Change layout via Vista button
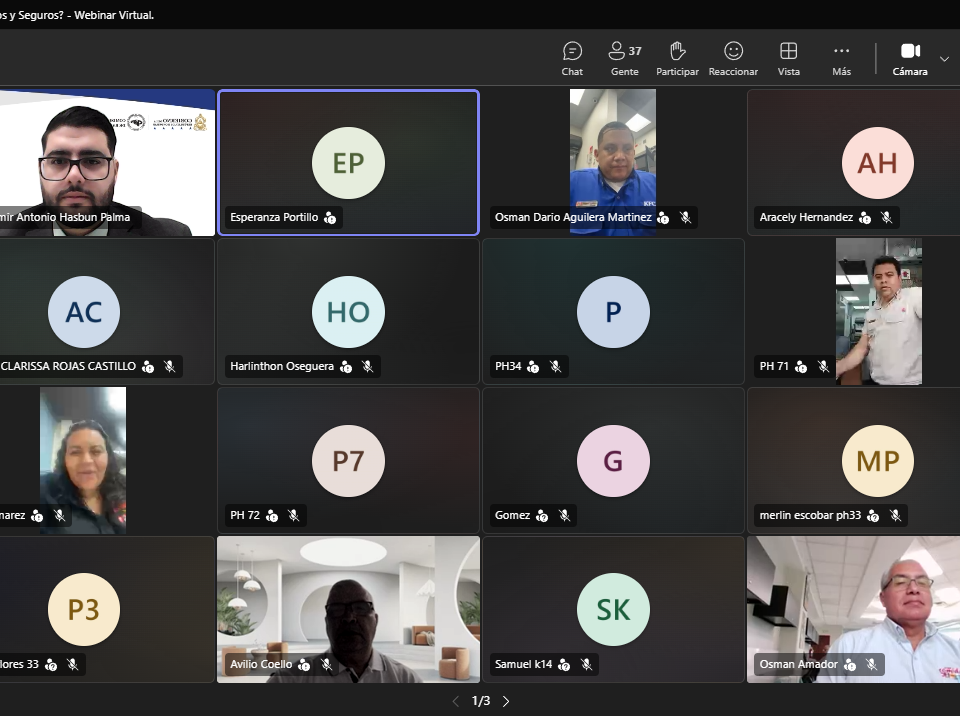Image resolution: width=960 pixels, height=716 pixels. click(789, 59)
